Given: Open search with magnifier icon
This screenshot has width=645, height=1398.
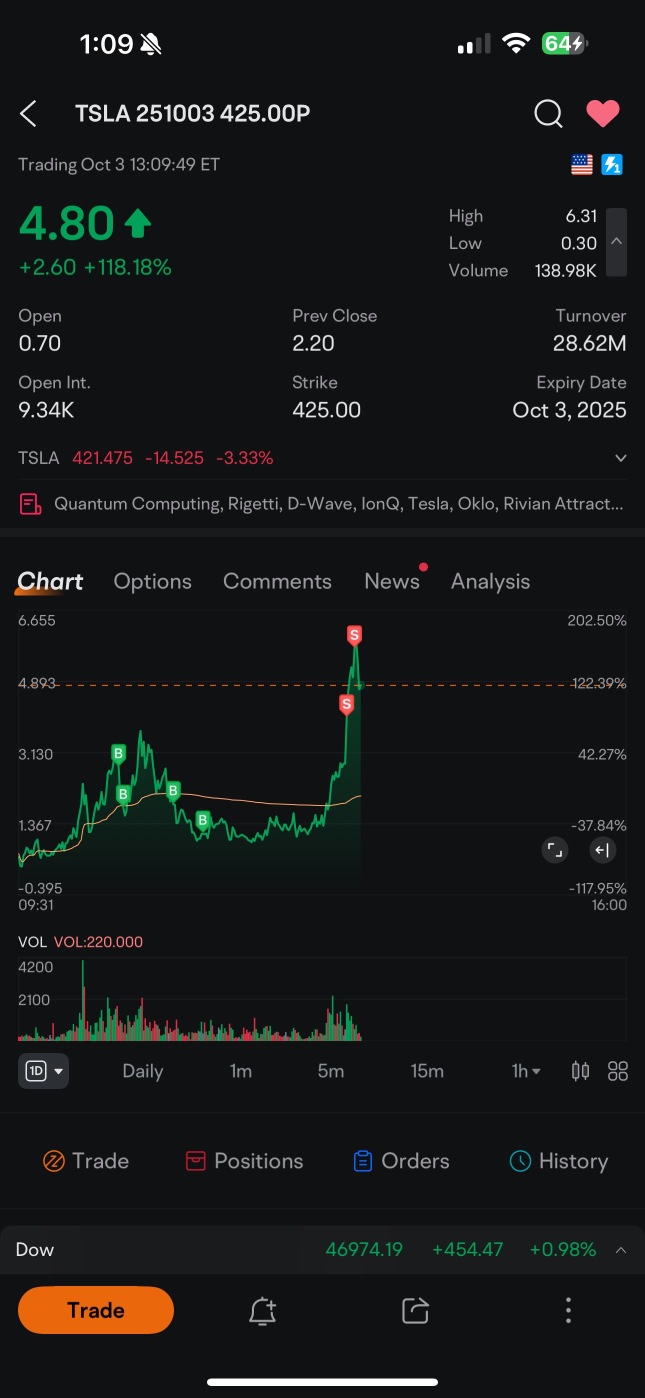Looking at the screenshot, I should (548, 114).
